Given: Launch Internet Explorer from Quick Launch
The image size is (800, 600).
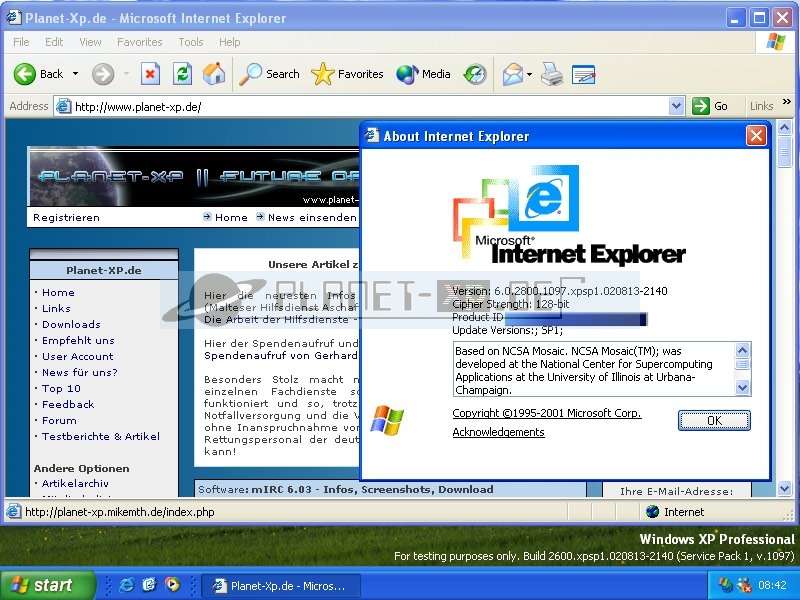Looking at the screenshot, I should (x=126, y=585).
